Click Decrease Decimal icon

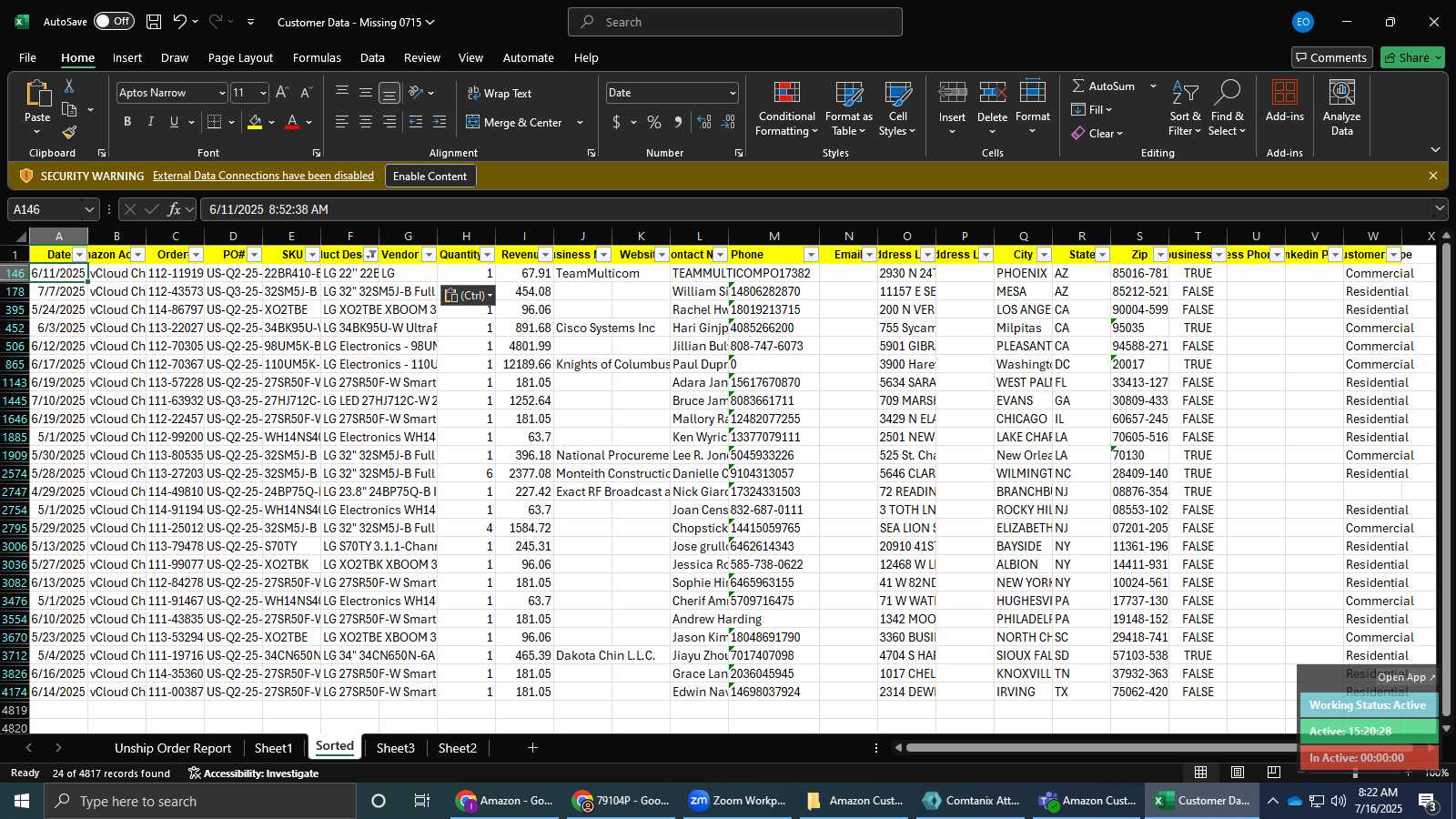tap(728, 122)
